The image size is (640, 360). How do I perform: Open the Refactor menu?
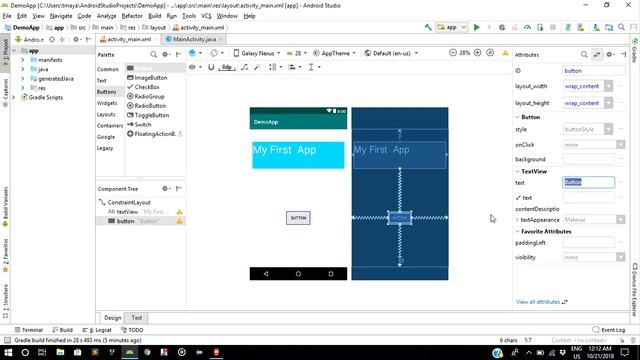point(132,16)
